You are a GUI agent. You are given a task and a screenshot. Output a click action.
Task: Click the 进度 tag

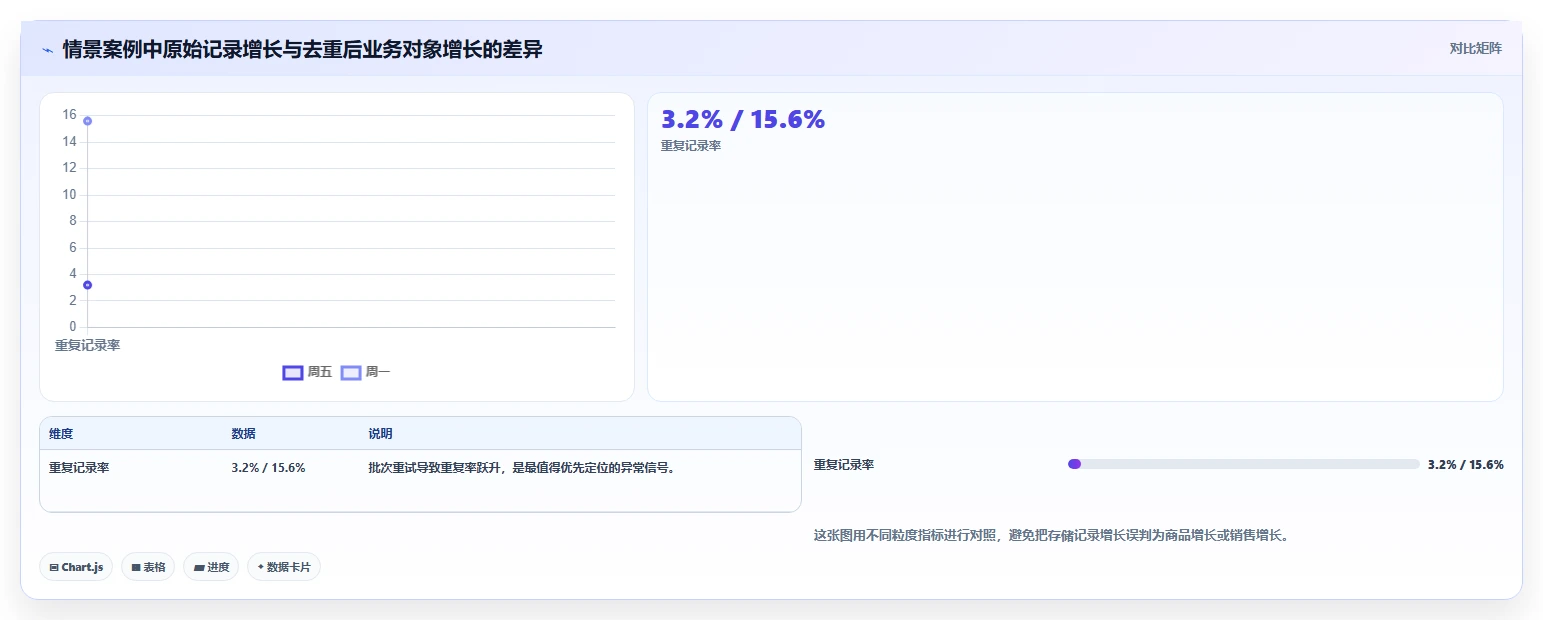click(211, 567)
